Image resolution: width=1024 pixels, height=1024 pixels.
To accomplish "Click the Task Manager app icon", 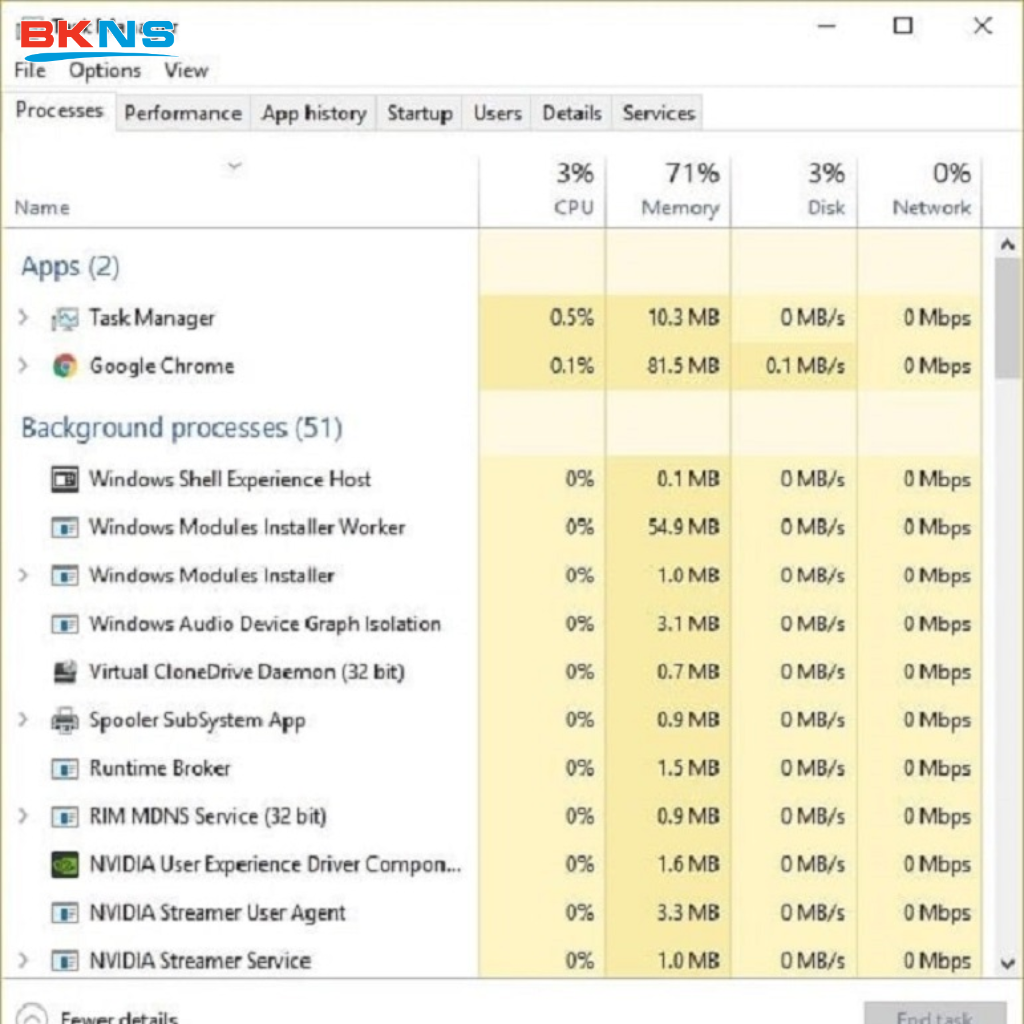I will [67, 317].
